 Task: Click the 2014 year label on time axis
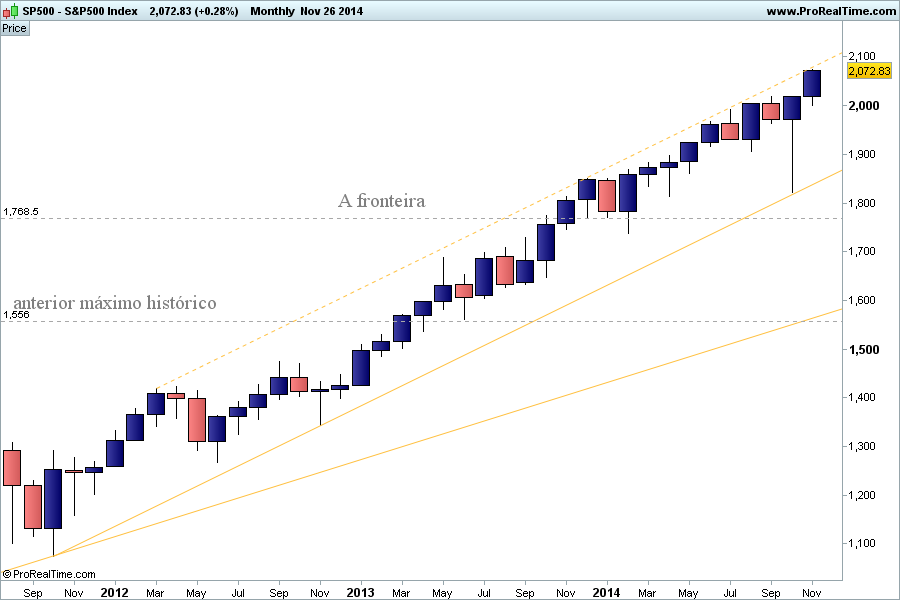click(x=606, y=592)
